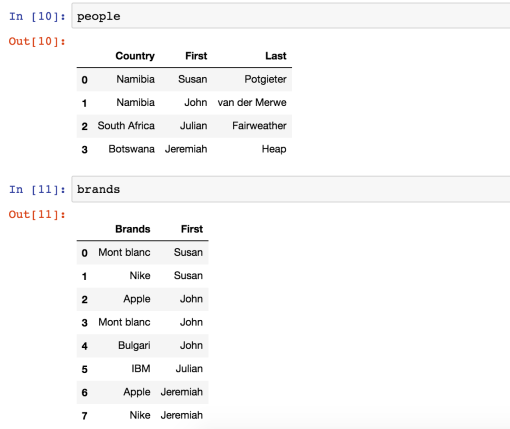This screenshot has width=510, height=429.
Task: Click Jeremiah in the people table
Action: (x=186, y=149)
